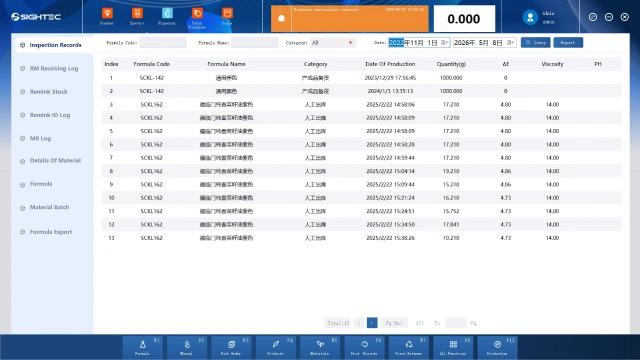The width and height of the screenshot is (640, 360).
Task: Click quantity cell 17.841
Action: [x=451, y=224]
